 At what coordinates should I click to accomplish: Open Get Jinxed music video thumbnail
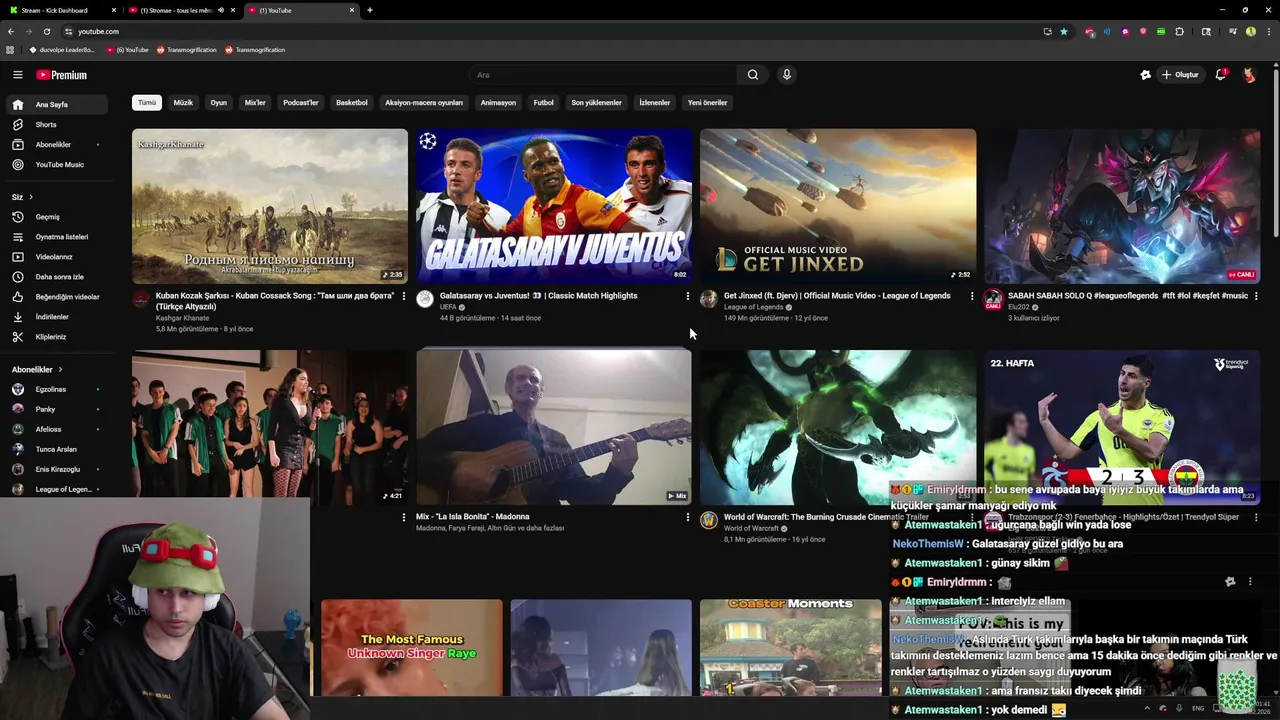pyautogui.click(x=838, y=206)
